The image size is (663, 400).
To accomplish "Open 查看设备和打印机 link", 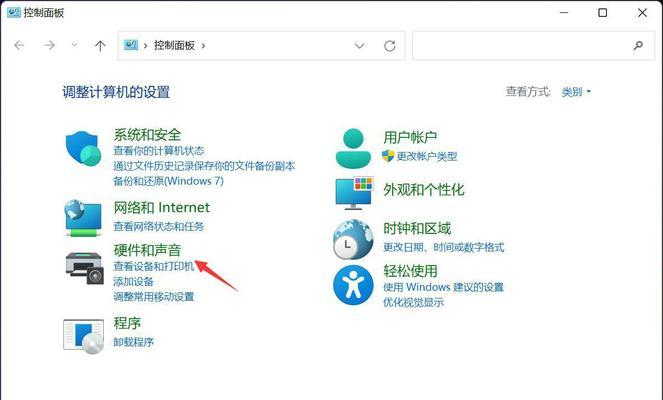I will point(153,266).
